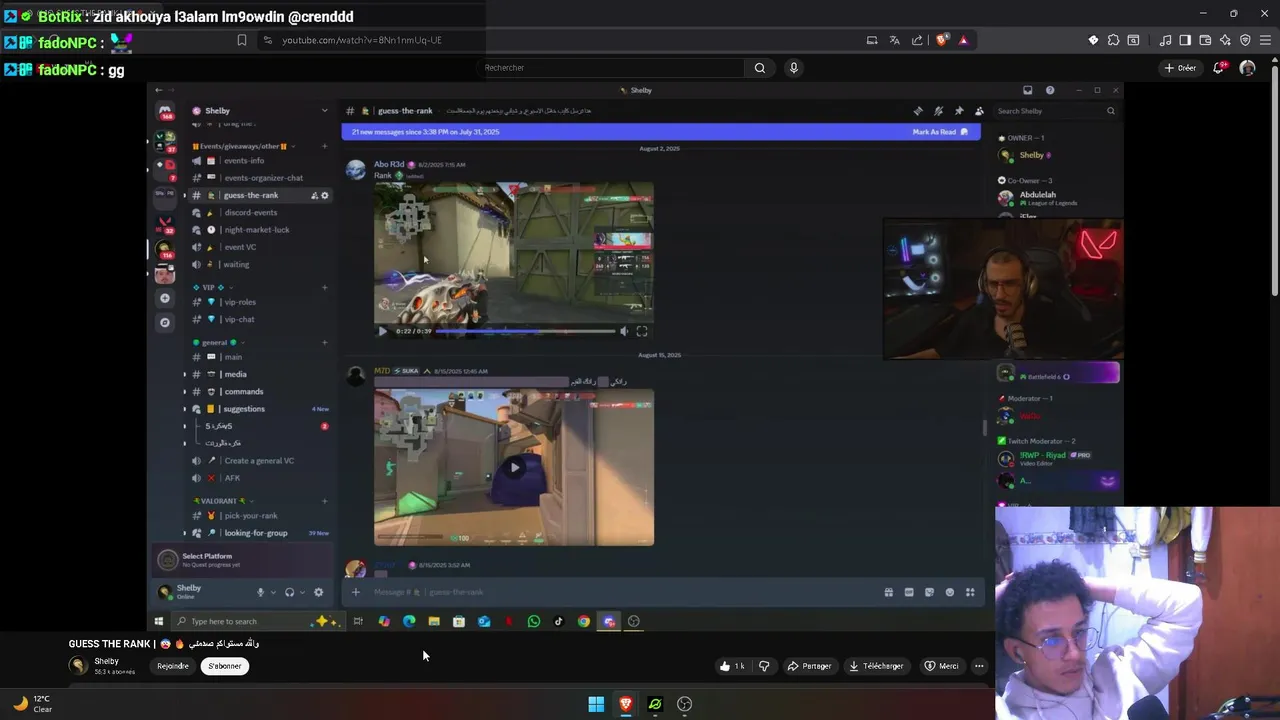1280x720 pixels.
Task: Seek on the Abo R3d video progress bar
Action: click(x=526, y=331)
